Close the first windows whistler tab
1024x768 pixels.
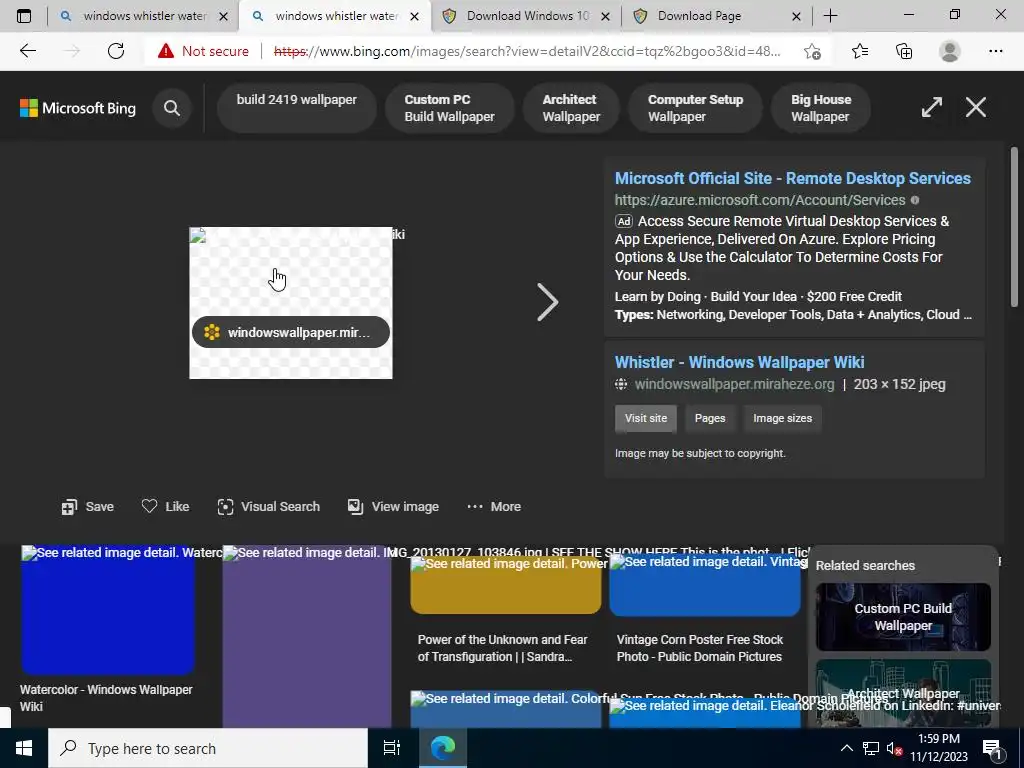[x=223, y=16]
